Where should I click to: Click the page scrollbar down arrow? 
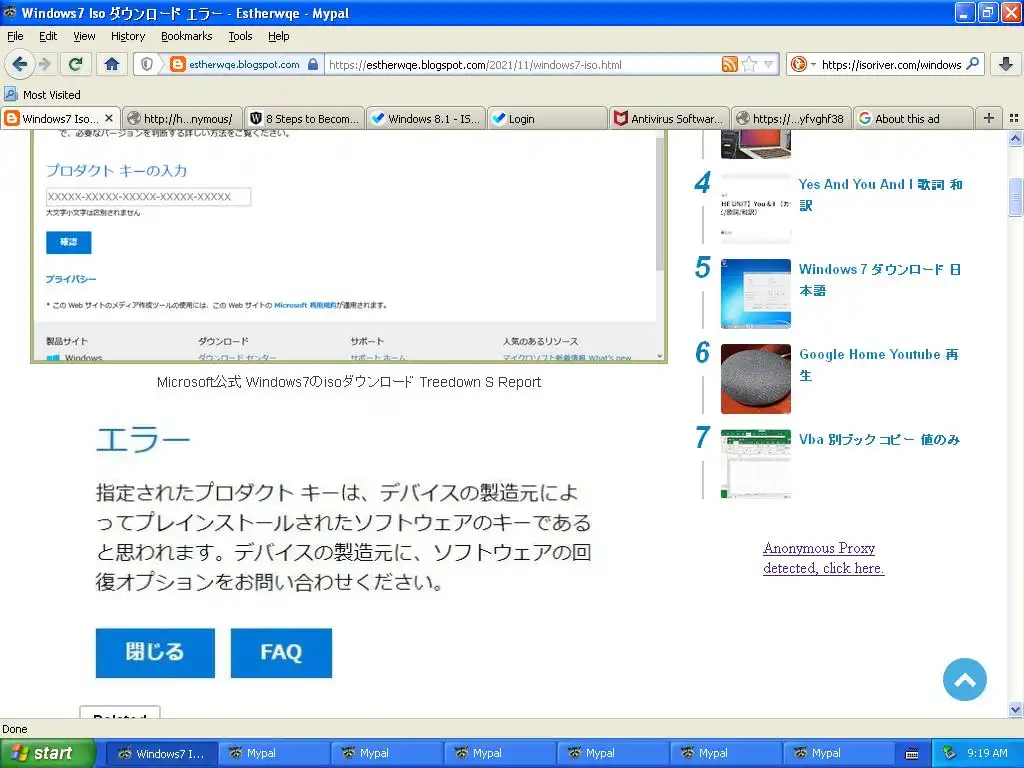coord(1016,710)
